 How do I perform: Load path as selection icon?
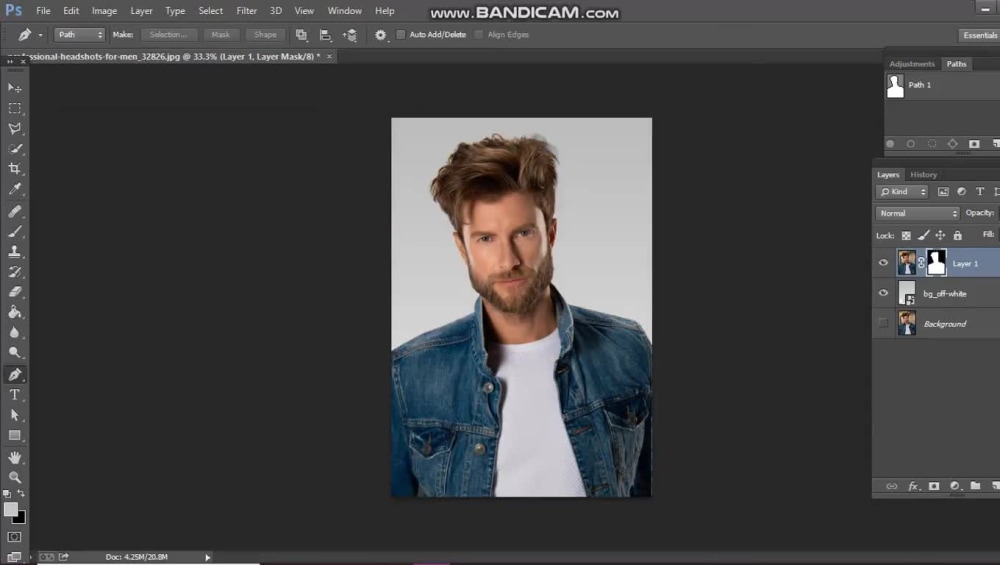[932, 144]
